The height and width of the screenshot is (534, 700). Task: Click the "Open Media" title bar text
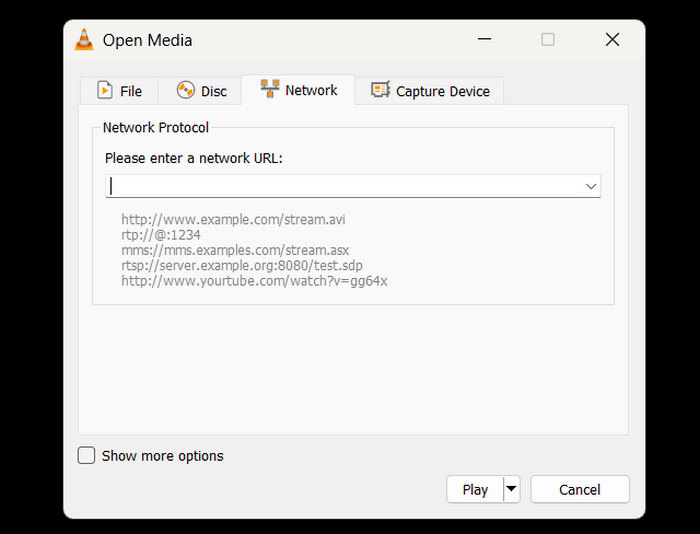(147, 40)
